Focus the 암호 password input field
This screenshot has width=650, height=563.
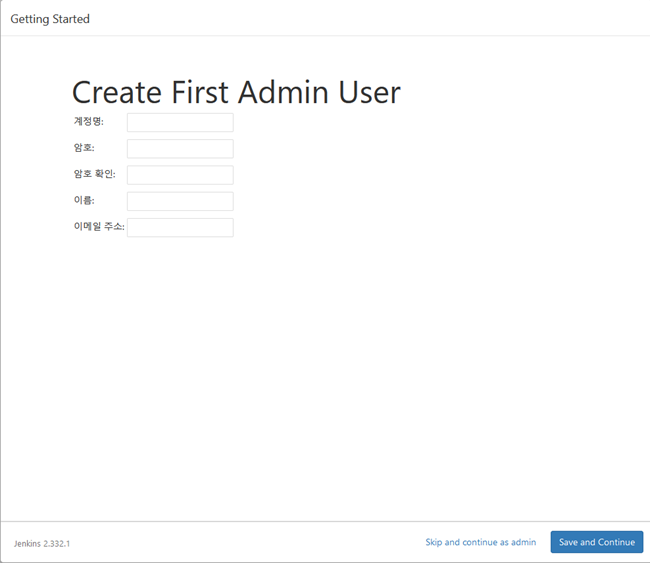(180, 149)
